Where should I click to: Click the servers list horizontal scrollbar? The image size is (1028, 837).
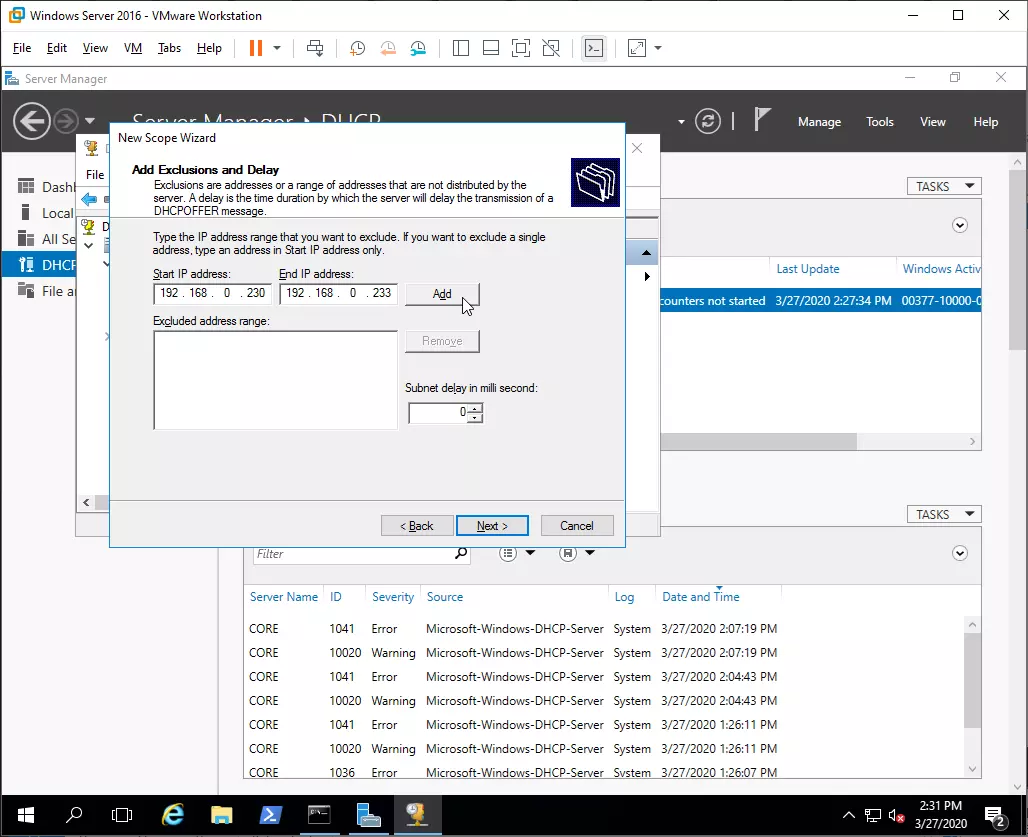click(x=758, y=442)
